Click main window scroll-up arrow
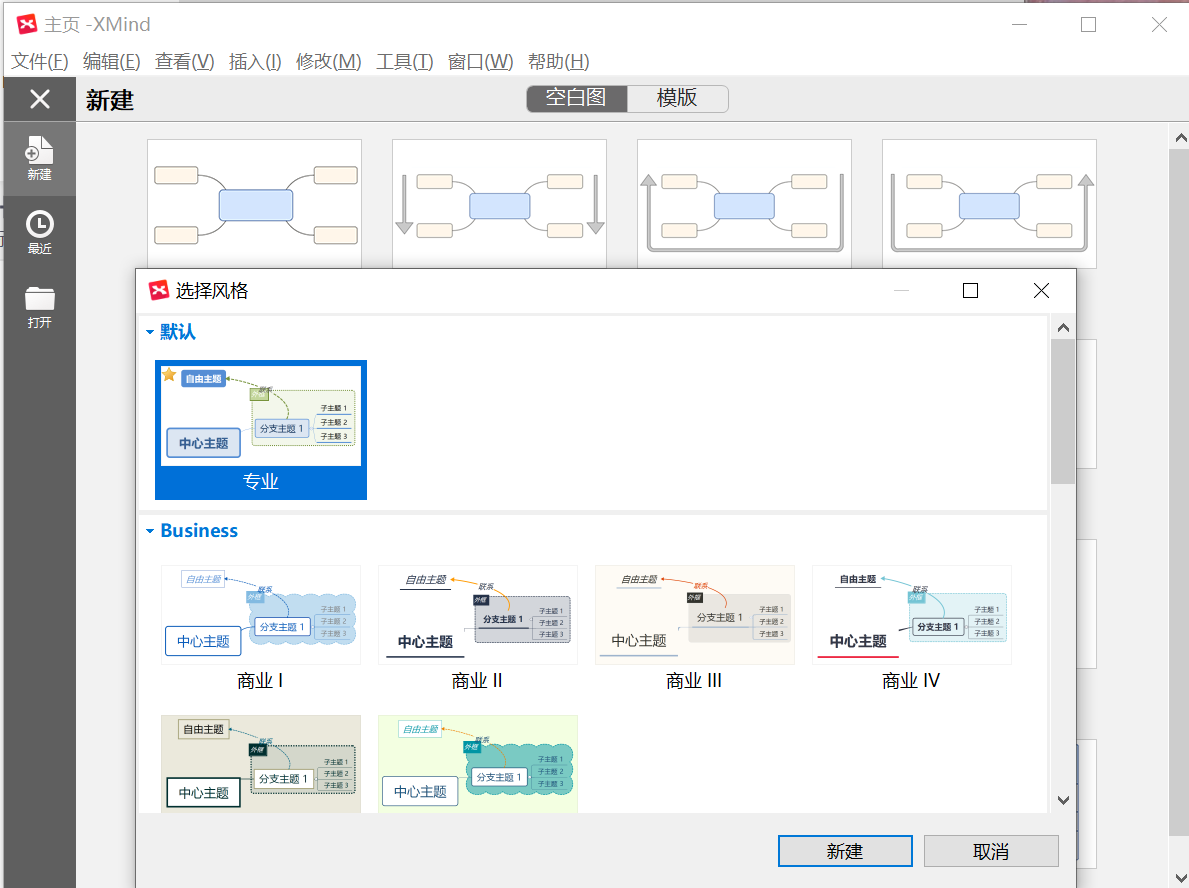Screen dimensions: 1189x888 [x=1180, y=138]
